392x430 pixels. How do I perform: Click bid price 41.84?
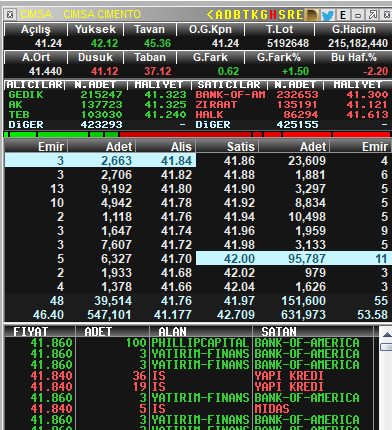click(176, 161)
